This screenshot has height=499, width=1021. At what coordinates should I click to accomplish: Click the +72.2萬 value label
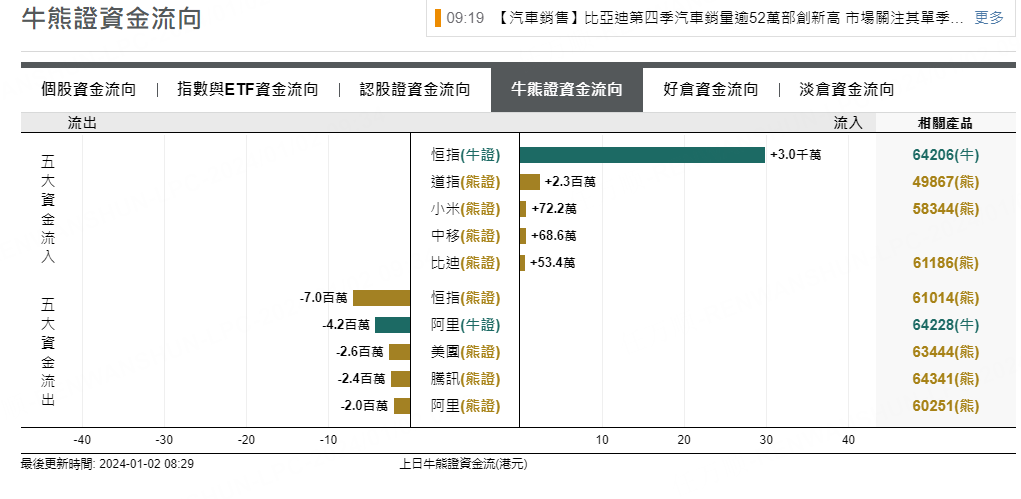[554, 209]
